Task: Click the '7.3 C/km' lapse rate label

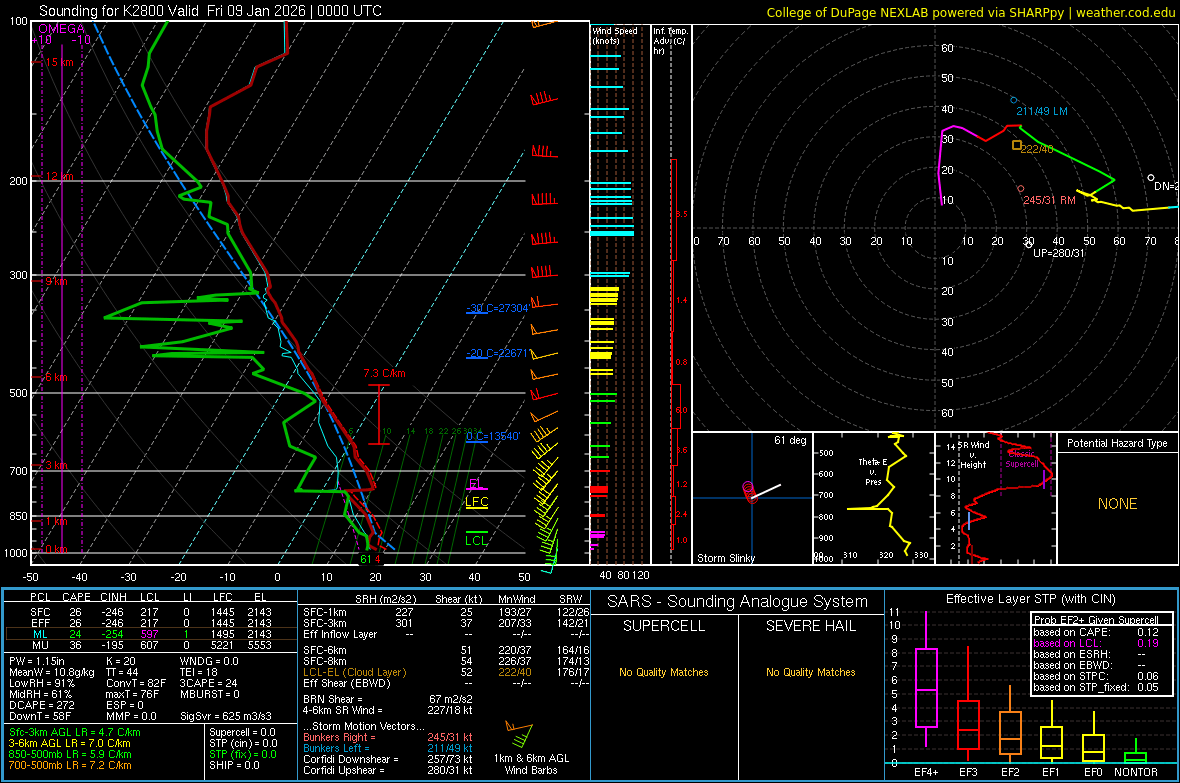Action: (384, 373)
